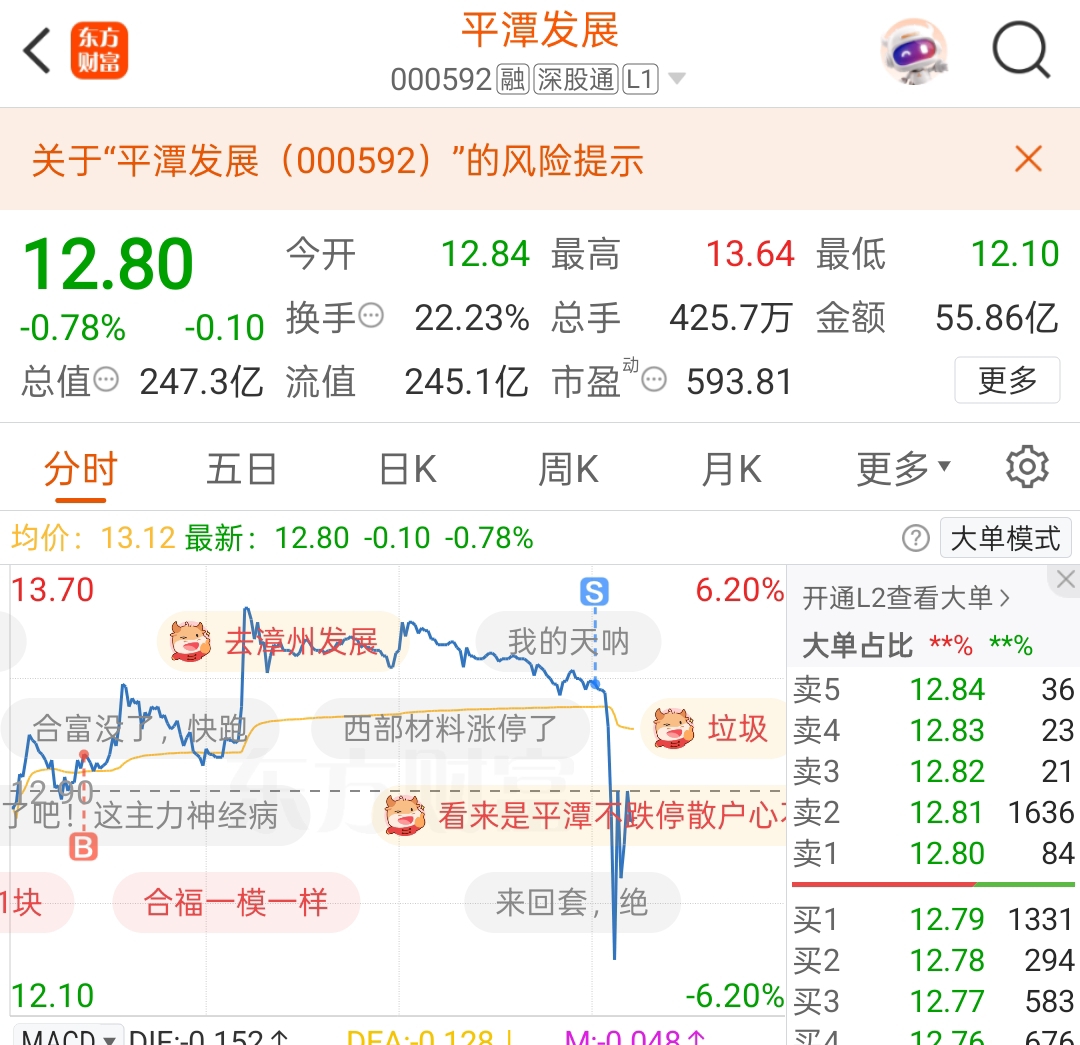Open the 我的天呐 comment bubble
Viewport: 1080px width, 1045px height.
568,641
